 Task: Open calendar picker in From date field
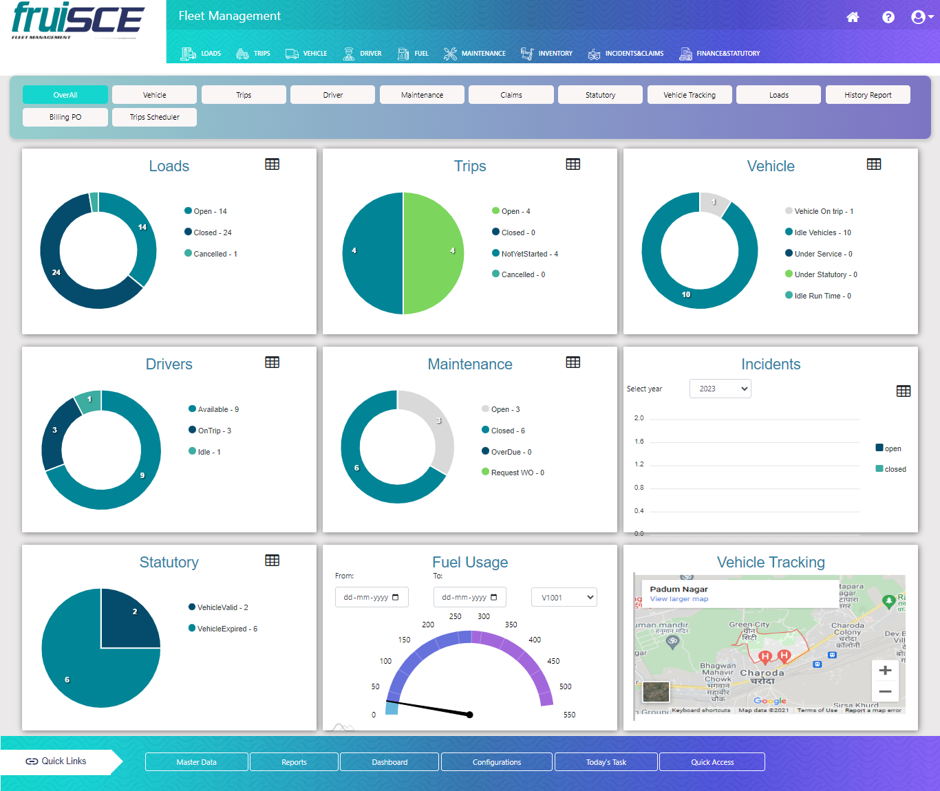pyautogui.click(x=395, y=597)
